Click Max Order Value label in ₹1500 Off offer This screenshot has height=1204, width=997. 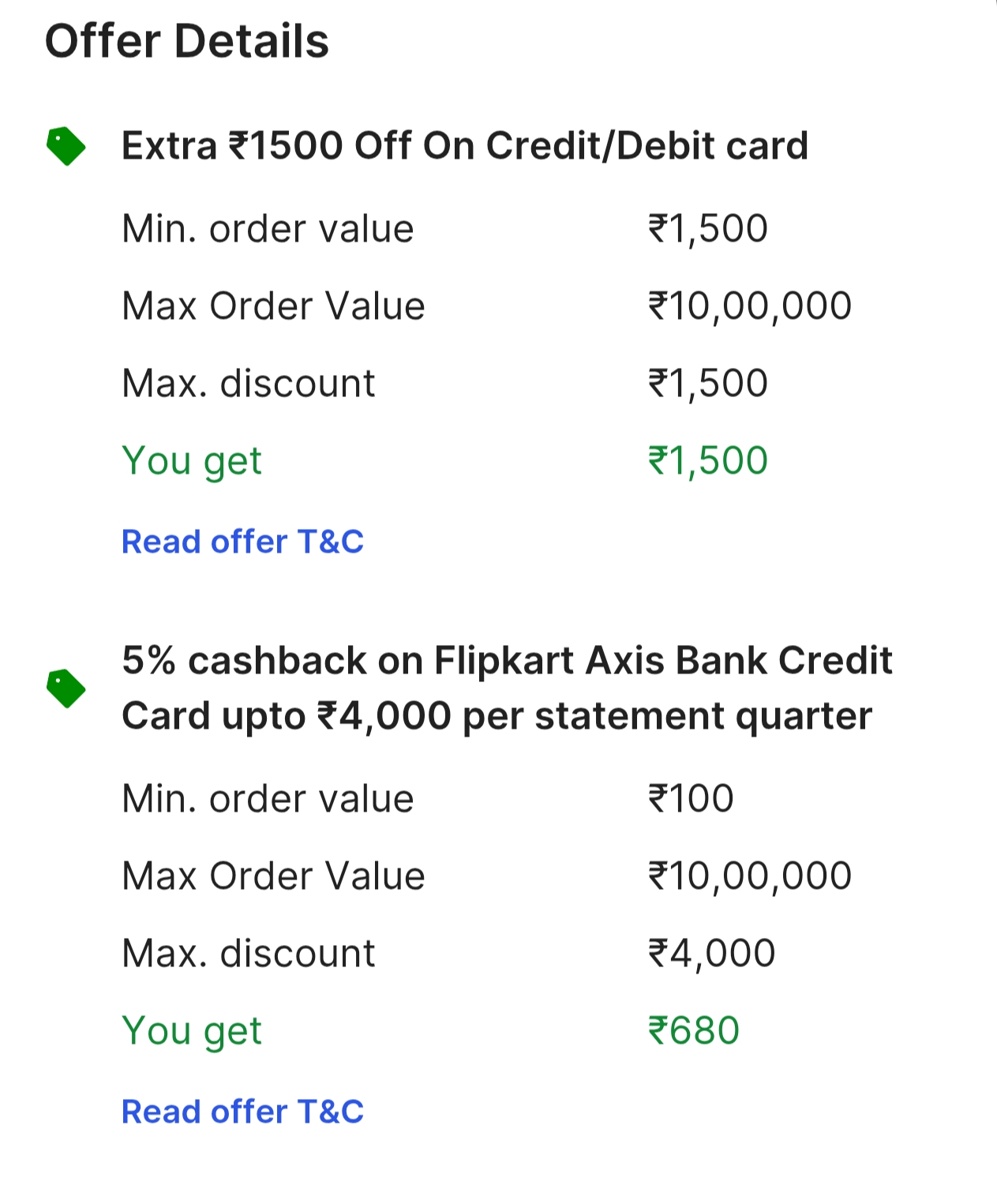click(273, 306)
